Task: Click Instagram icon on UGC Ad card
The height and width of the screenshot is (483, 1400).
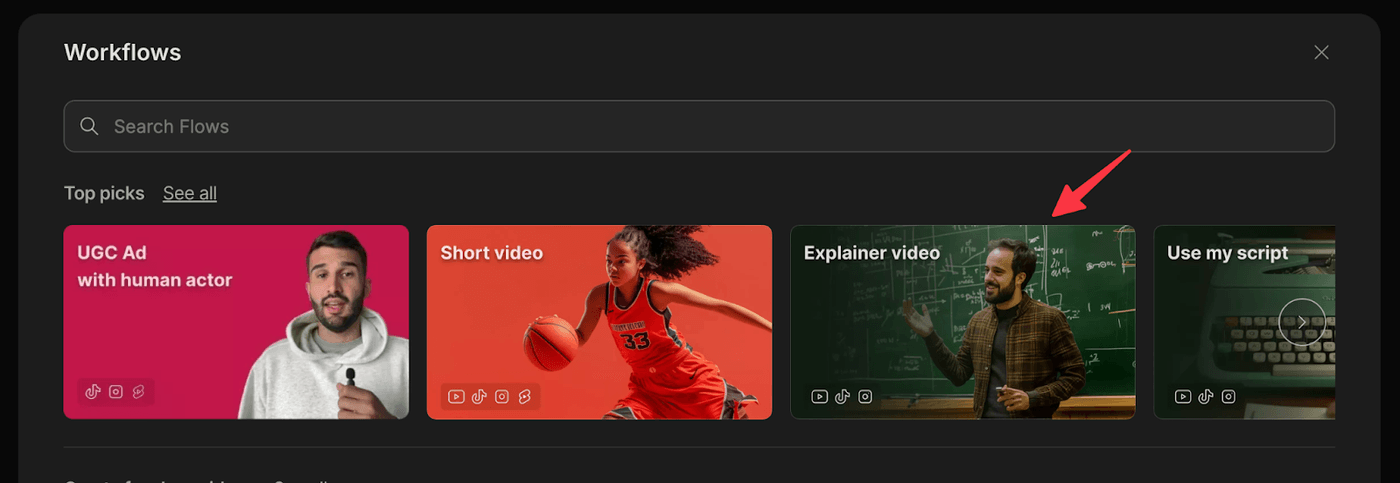Action: click(x=116, y=392)
